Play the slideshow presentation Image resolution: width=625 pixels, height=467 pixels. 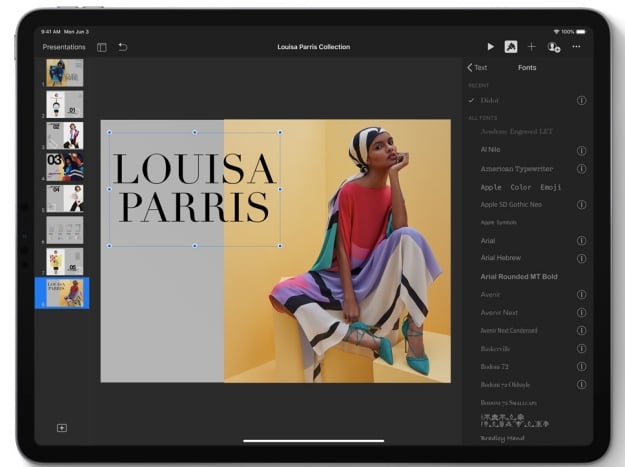point(490,47)
